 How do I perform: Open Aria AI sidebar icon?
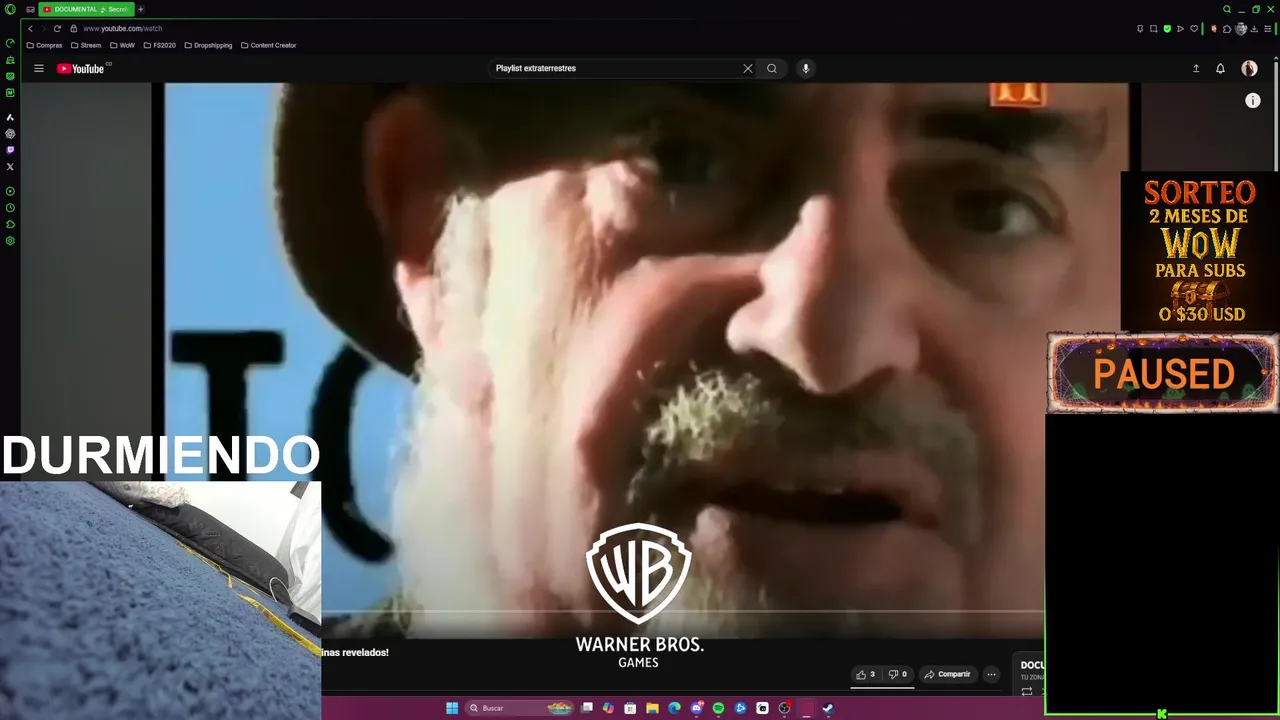(x=10, y=117)
